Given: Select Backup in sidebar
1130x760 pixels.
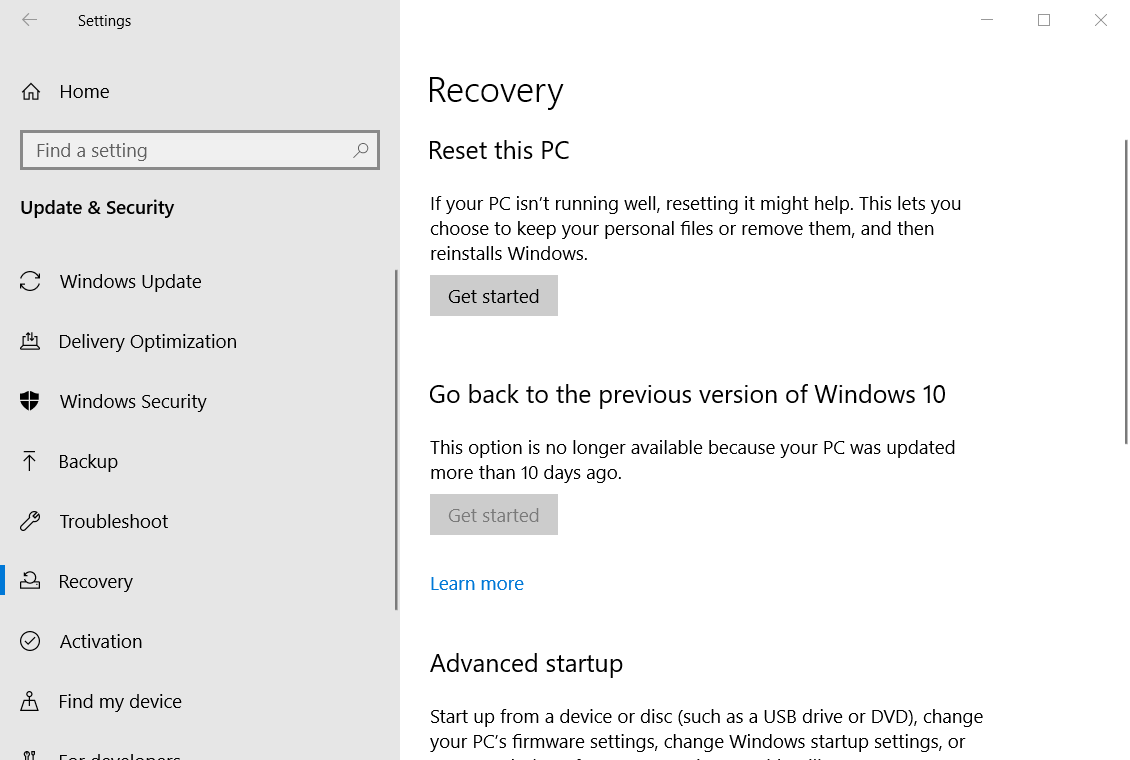Looking at the screenshot, I should point(88,461).
